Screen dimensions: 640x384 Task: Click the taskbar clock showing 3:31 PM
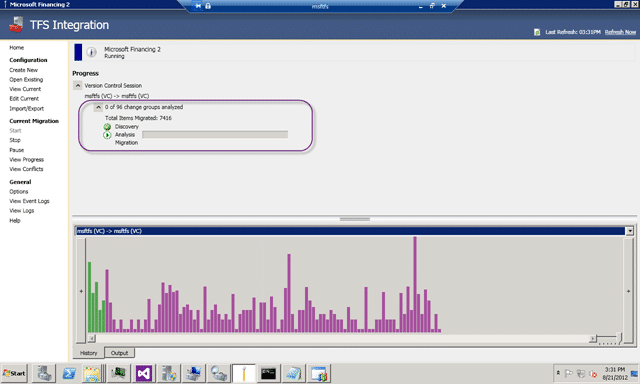615,369
